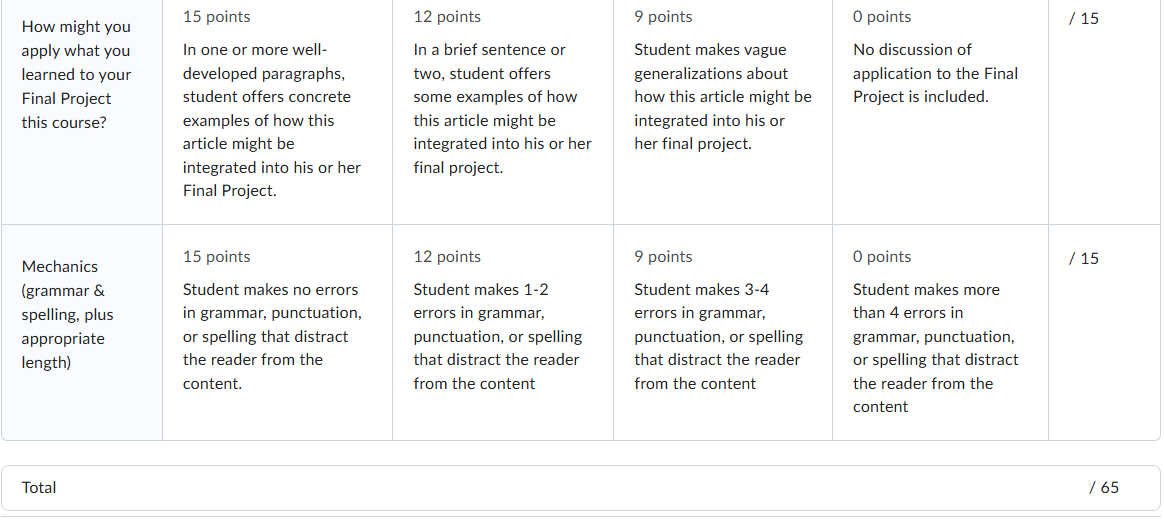
Task: Click the '9 points' heading in Mechanics row
Action: pyautogui.click(x=663, y=257)
